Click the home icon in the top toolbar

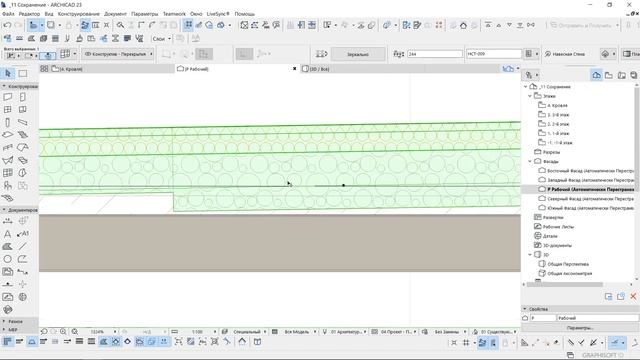(463, 25)
